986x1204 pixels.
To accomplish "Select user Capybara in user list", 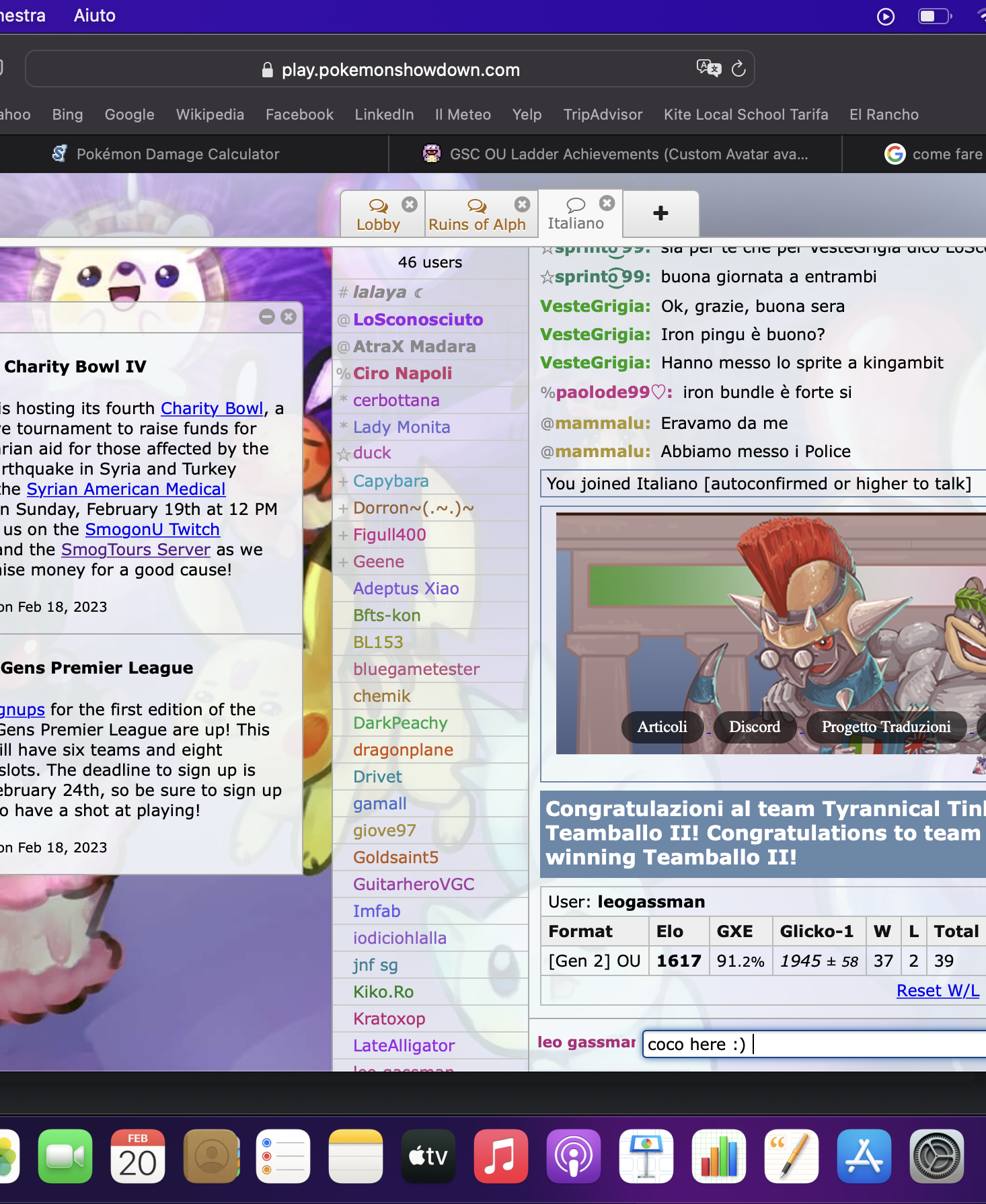I will (x=430, y=481).
